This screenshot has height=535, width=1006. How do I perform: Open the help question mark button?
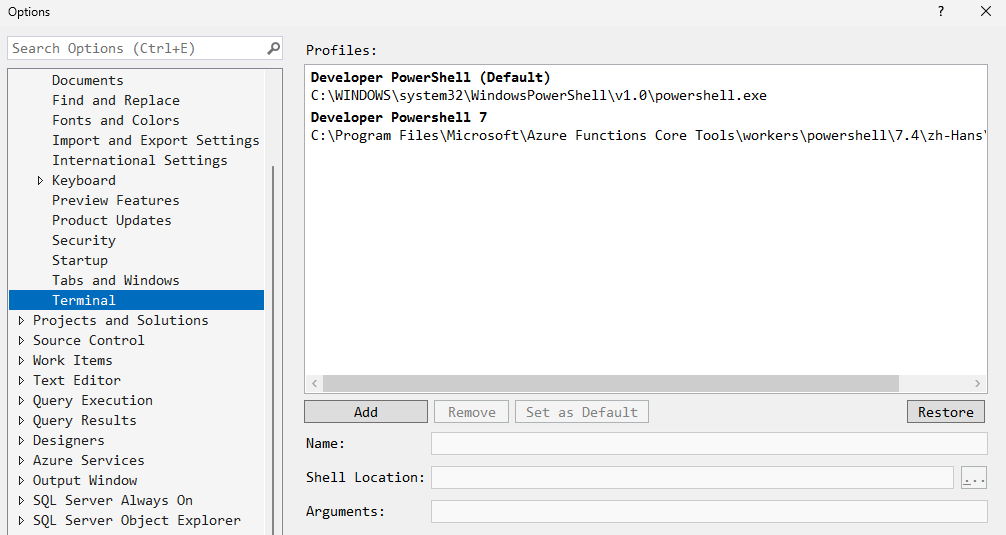tap(940, 12)
